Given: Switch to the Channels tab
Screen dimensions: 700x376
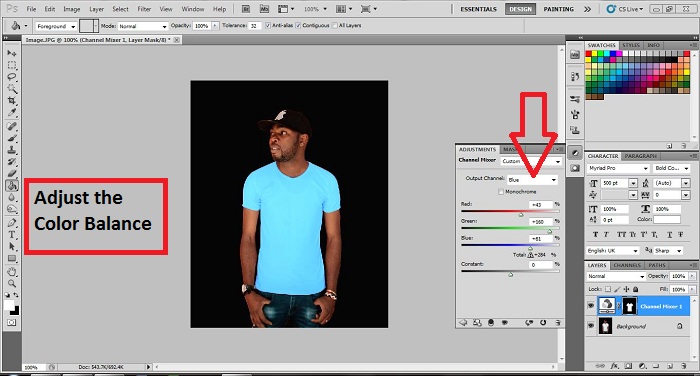Looking at the screenshot, I should [627, 265].
